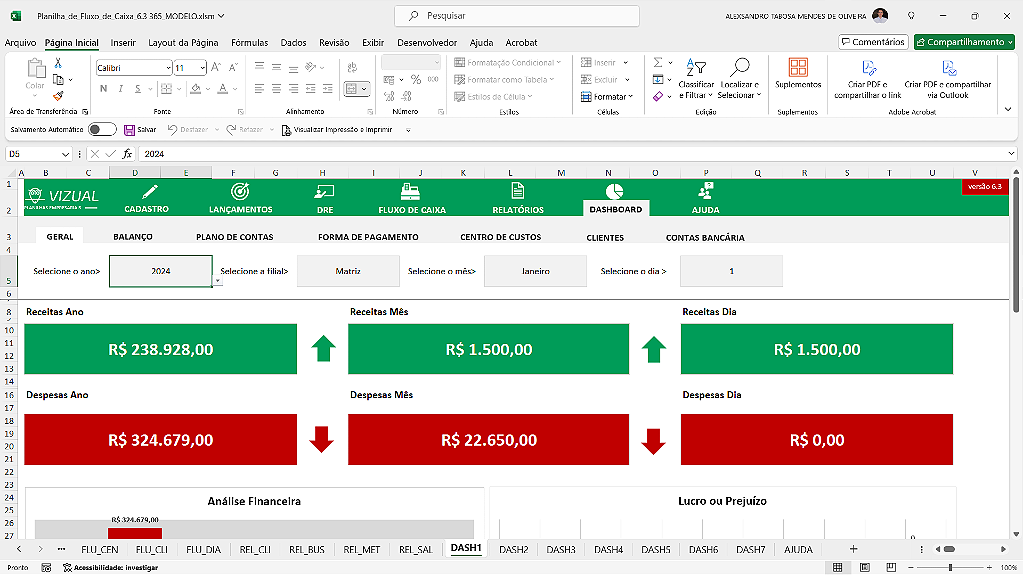Click the Suplementos add-ins icon

coord(797,68)
